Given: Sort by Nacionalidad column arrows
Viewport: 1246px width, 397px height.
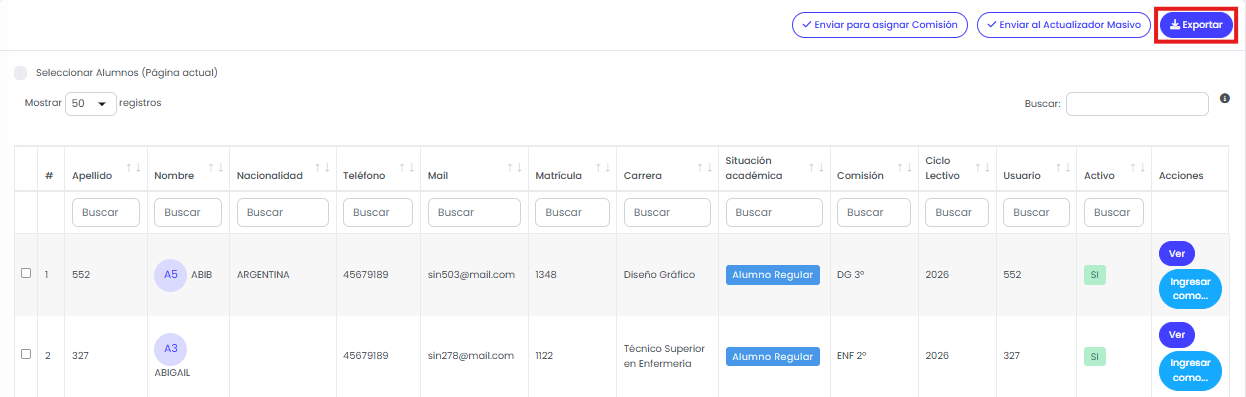Looking at the screenshot, I should pos(323,168).
